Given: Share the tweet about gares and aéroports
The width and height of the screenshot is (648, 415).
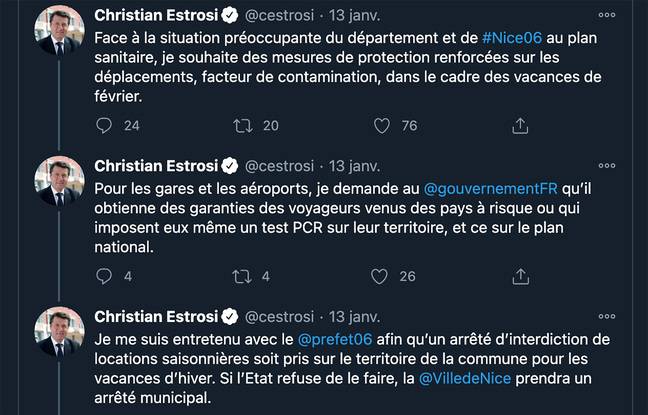Looking at the screenshot, I should [x=519, y=276].
